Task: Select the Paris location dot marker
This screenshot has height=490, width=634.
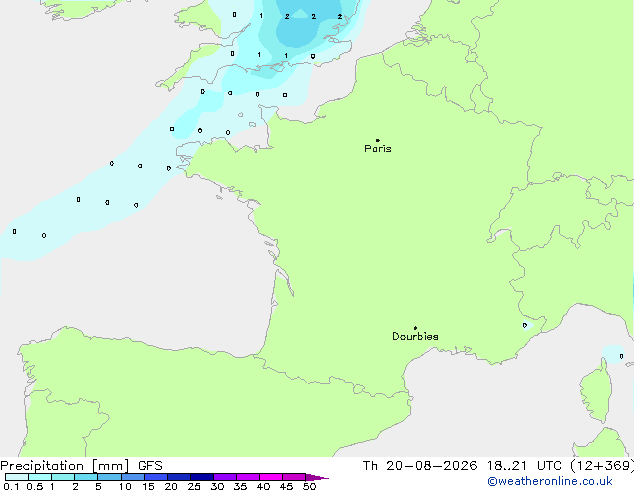Action: point(378,140)
